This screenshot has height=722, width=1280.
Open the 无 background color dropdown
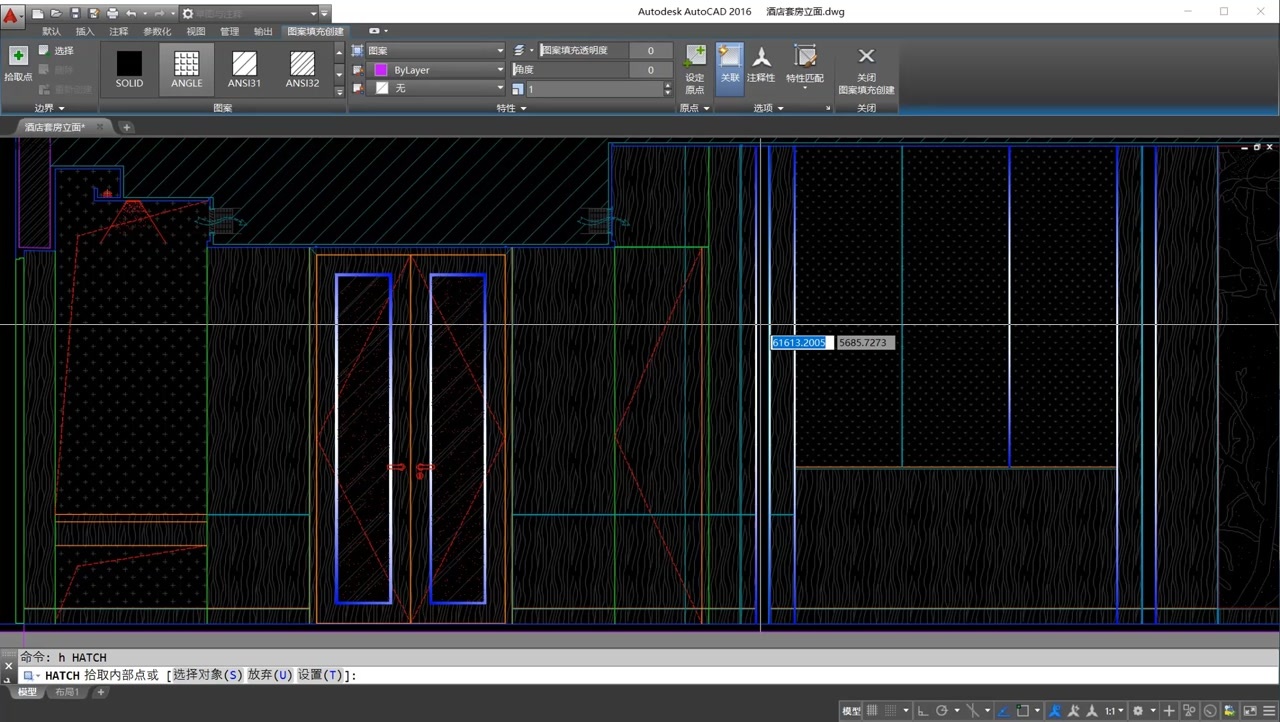point(435,89)
